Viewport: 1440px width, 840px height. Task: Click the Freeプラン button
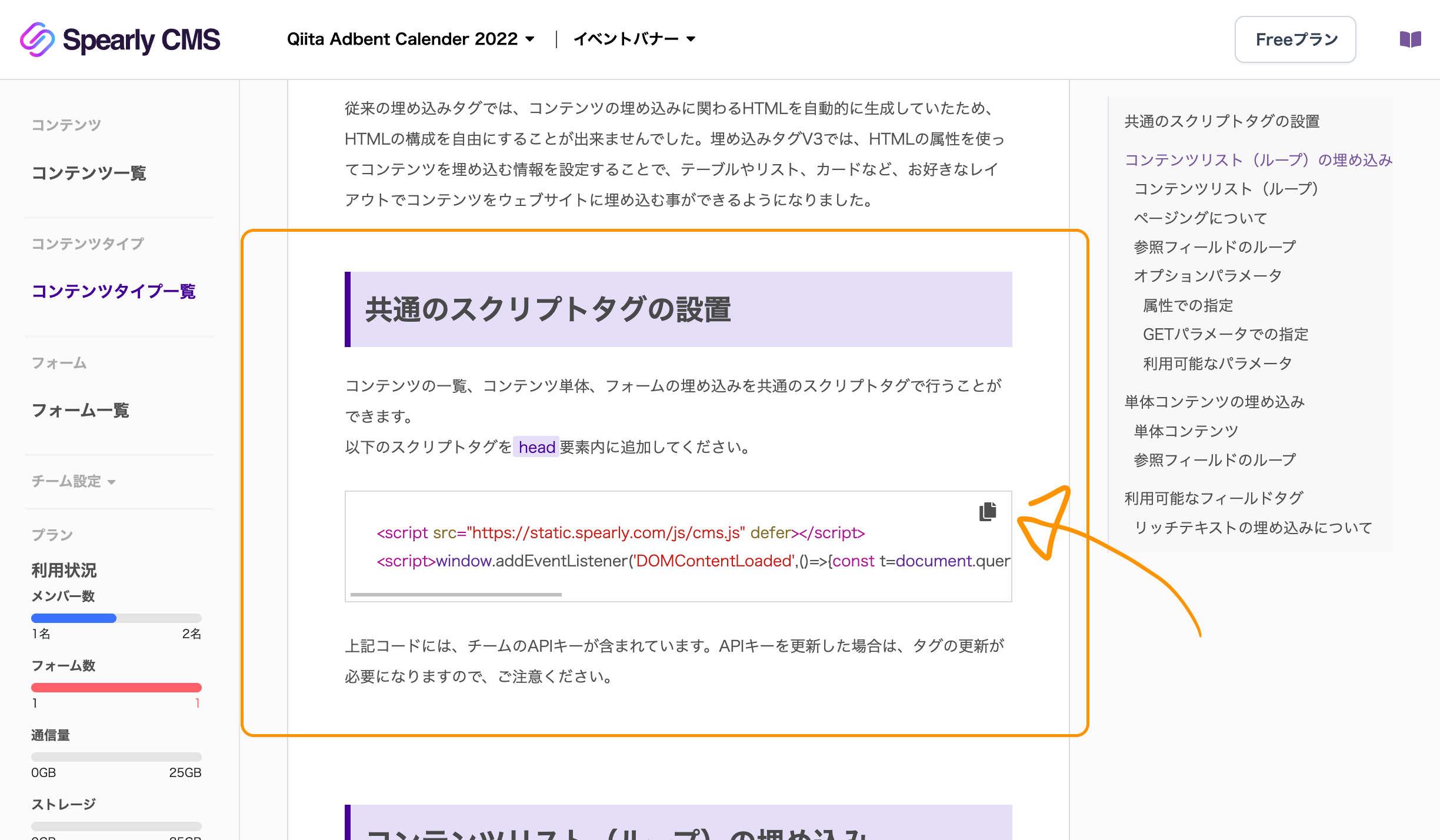point(1295,39)
